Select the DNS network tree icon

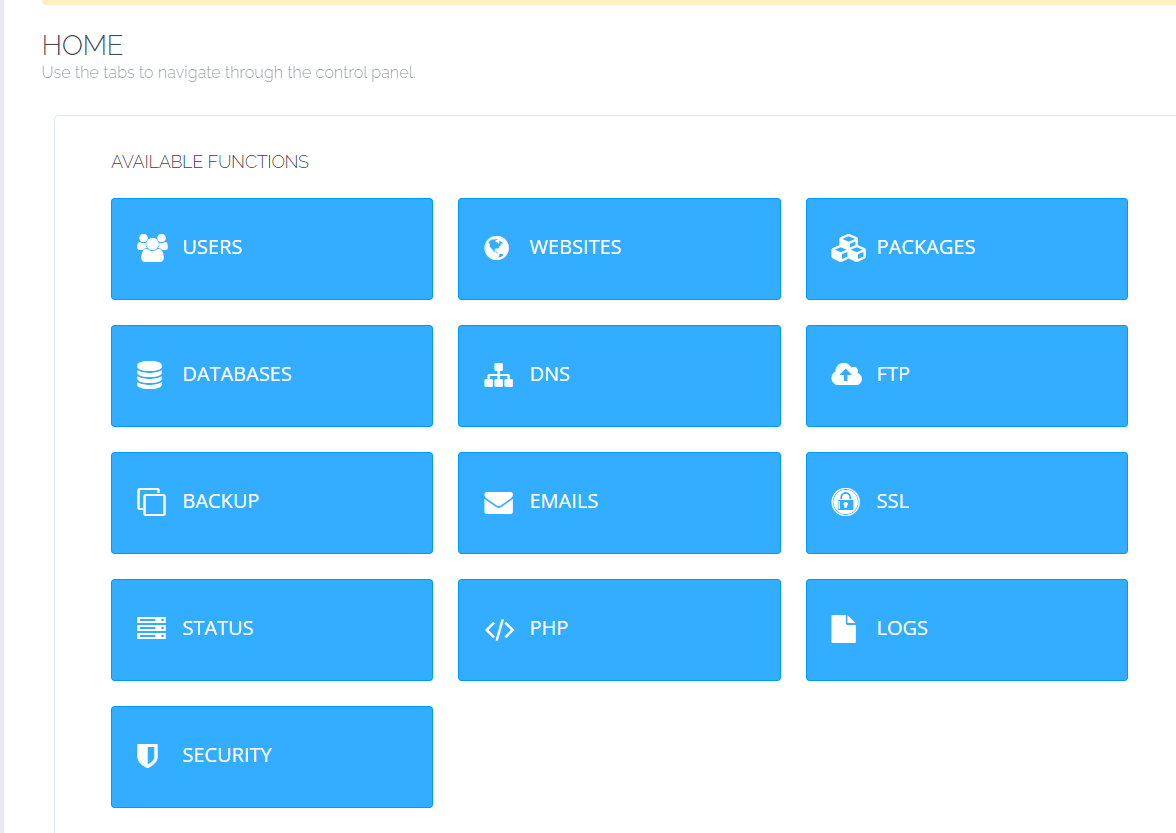pyautogui.click(x=498, y=374)
